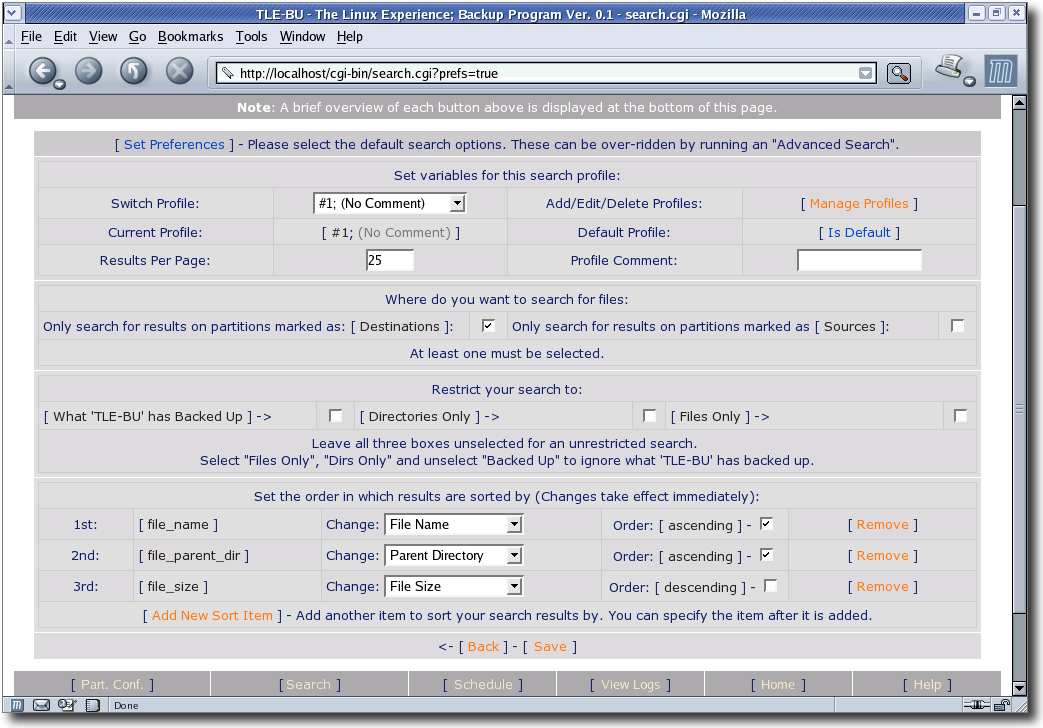The image size is (1043, 728).
Task: Click the URL address field
Action: click(545, 73)
